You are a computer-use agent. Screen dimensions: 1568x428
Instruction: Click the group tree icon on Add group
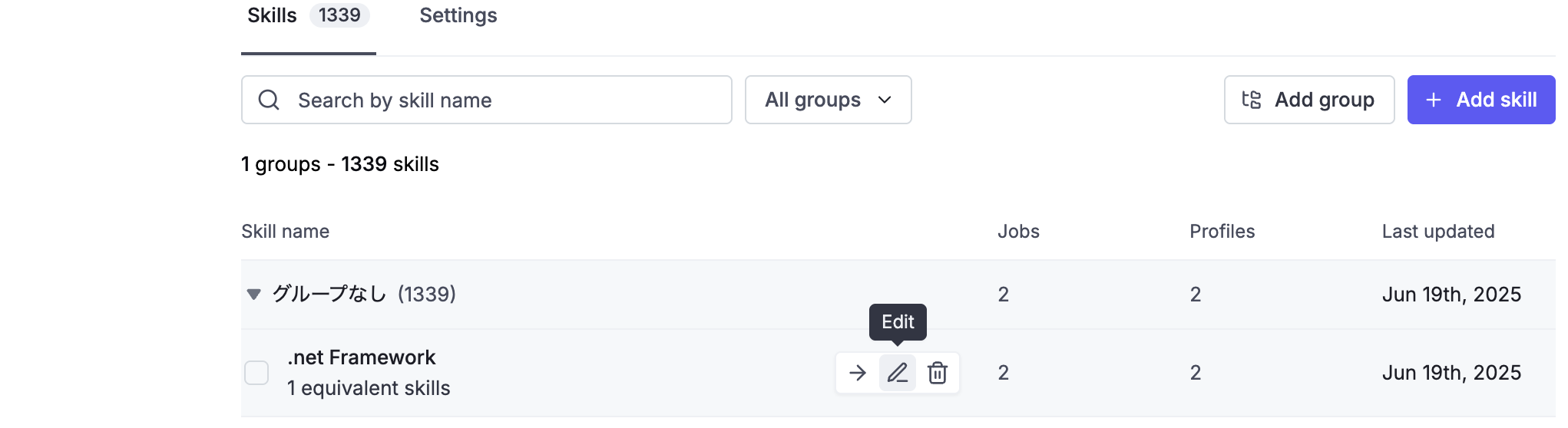click(x=1252, y=100)
